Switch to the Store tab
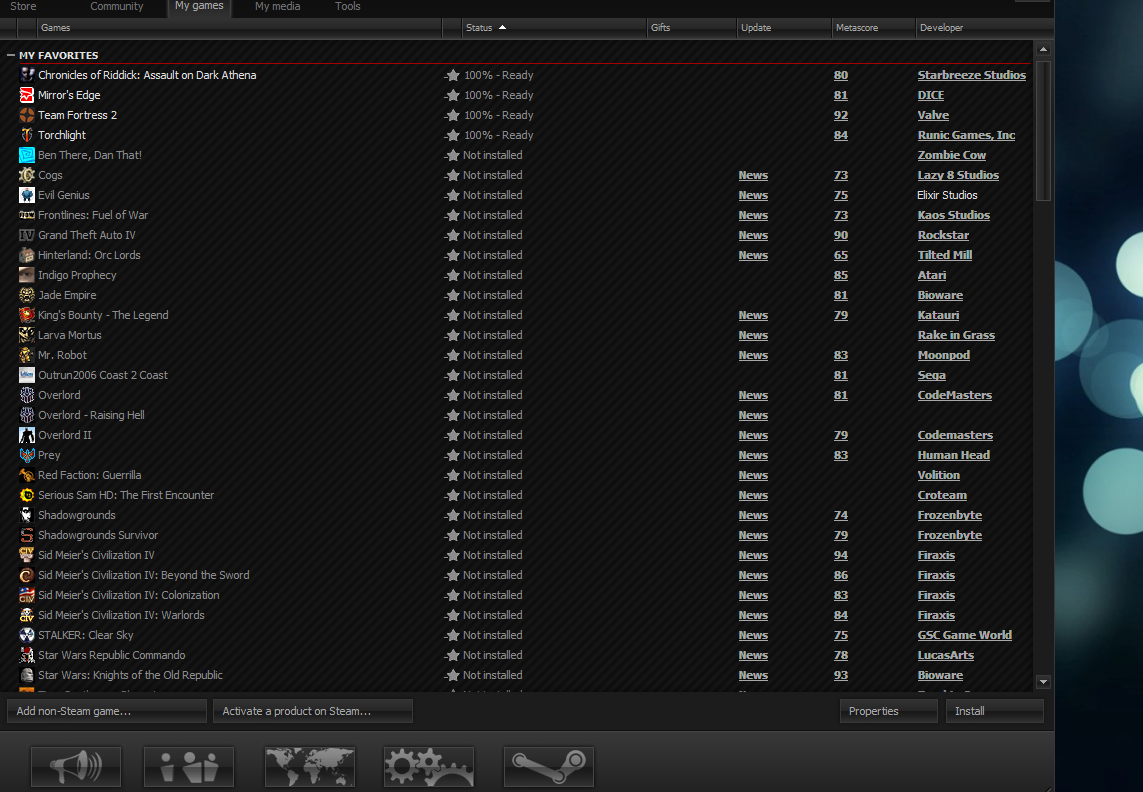 coord(23,7)
